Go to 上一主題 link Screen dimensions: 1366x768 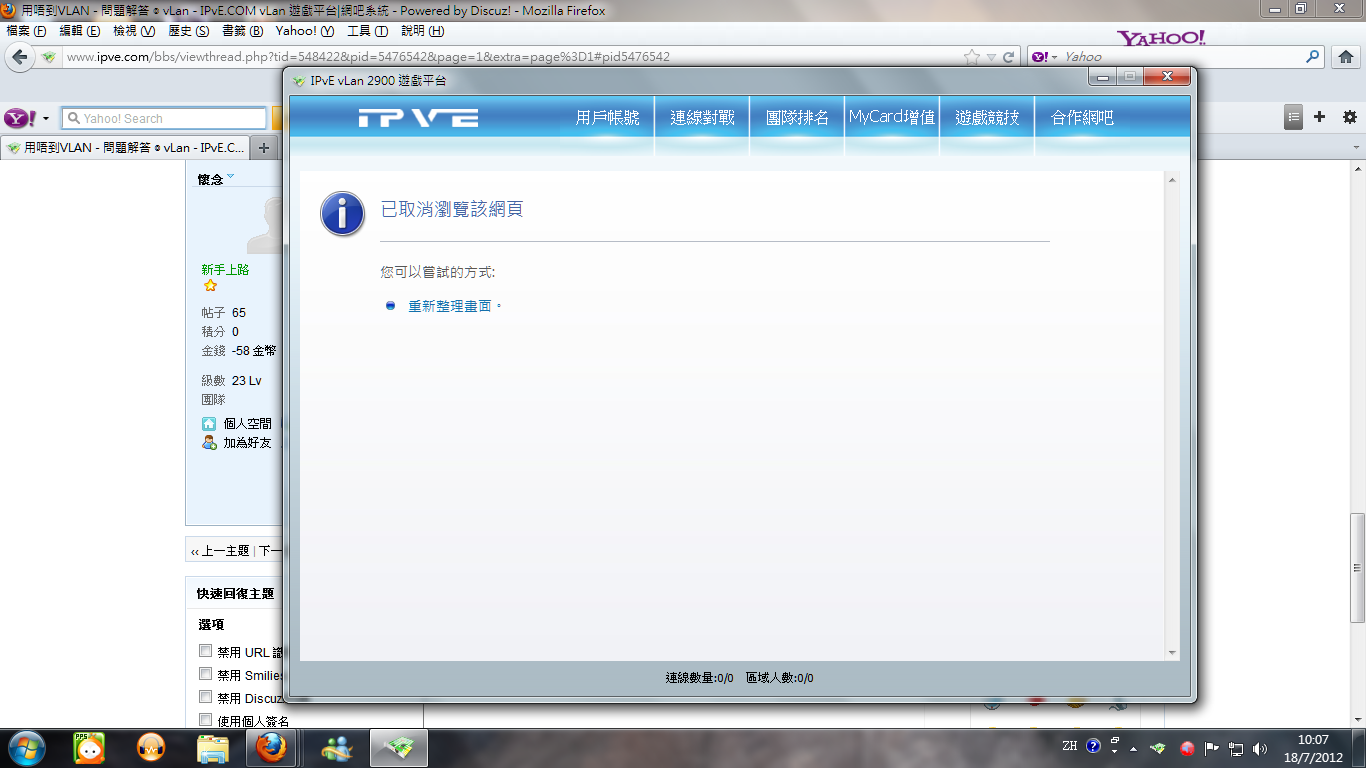pyautogui.click(x=226, y=551)
